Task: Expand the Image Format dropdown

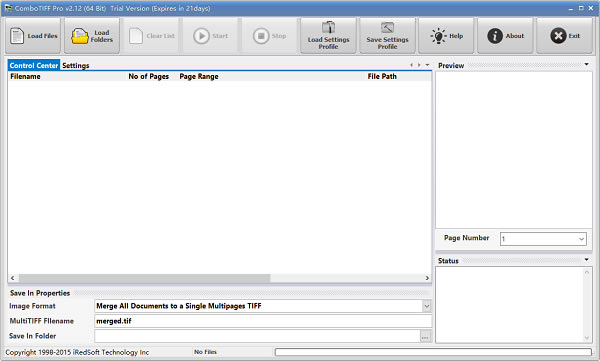Action: tap(427, 306)
